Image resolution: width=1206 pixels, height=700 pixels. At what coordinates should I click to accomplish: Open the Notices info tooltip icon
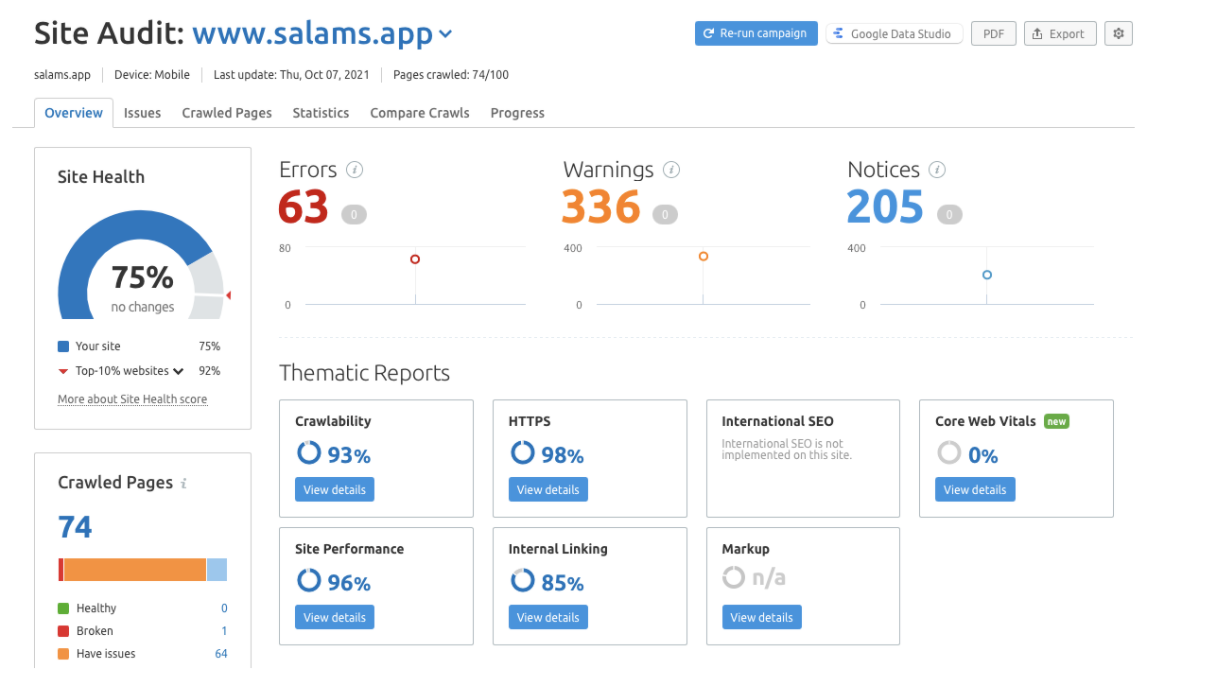[x=937, y=169]
